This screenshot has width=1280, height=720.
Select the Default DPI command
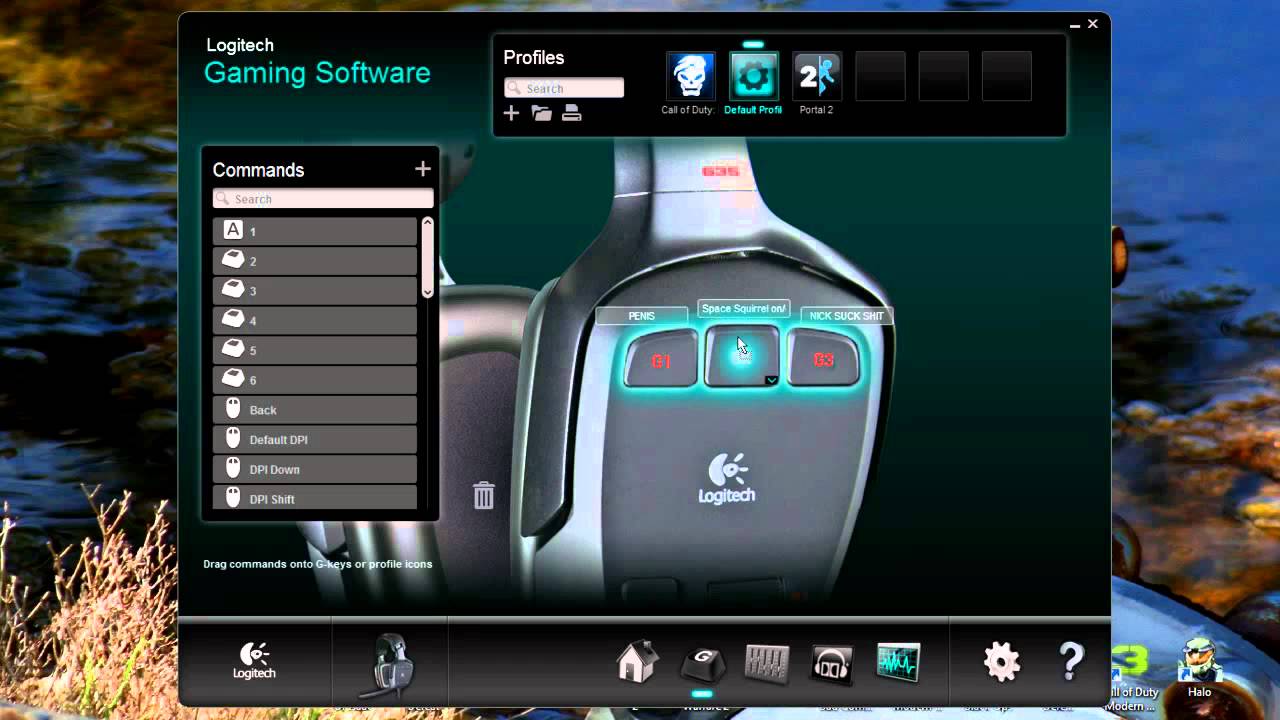pyautogui.click(x=314, y=440)
